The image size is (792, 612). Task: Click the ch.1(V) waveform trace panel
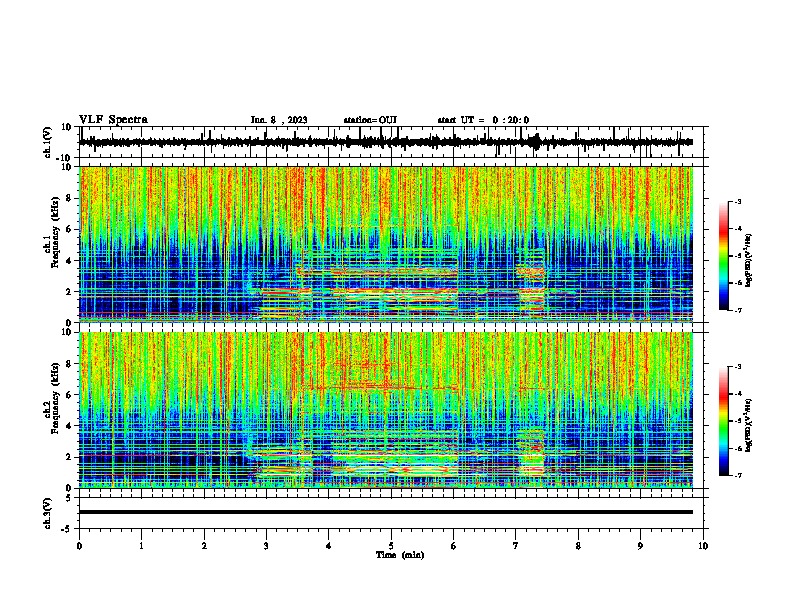pyautogui.click(x=393, y=142)
